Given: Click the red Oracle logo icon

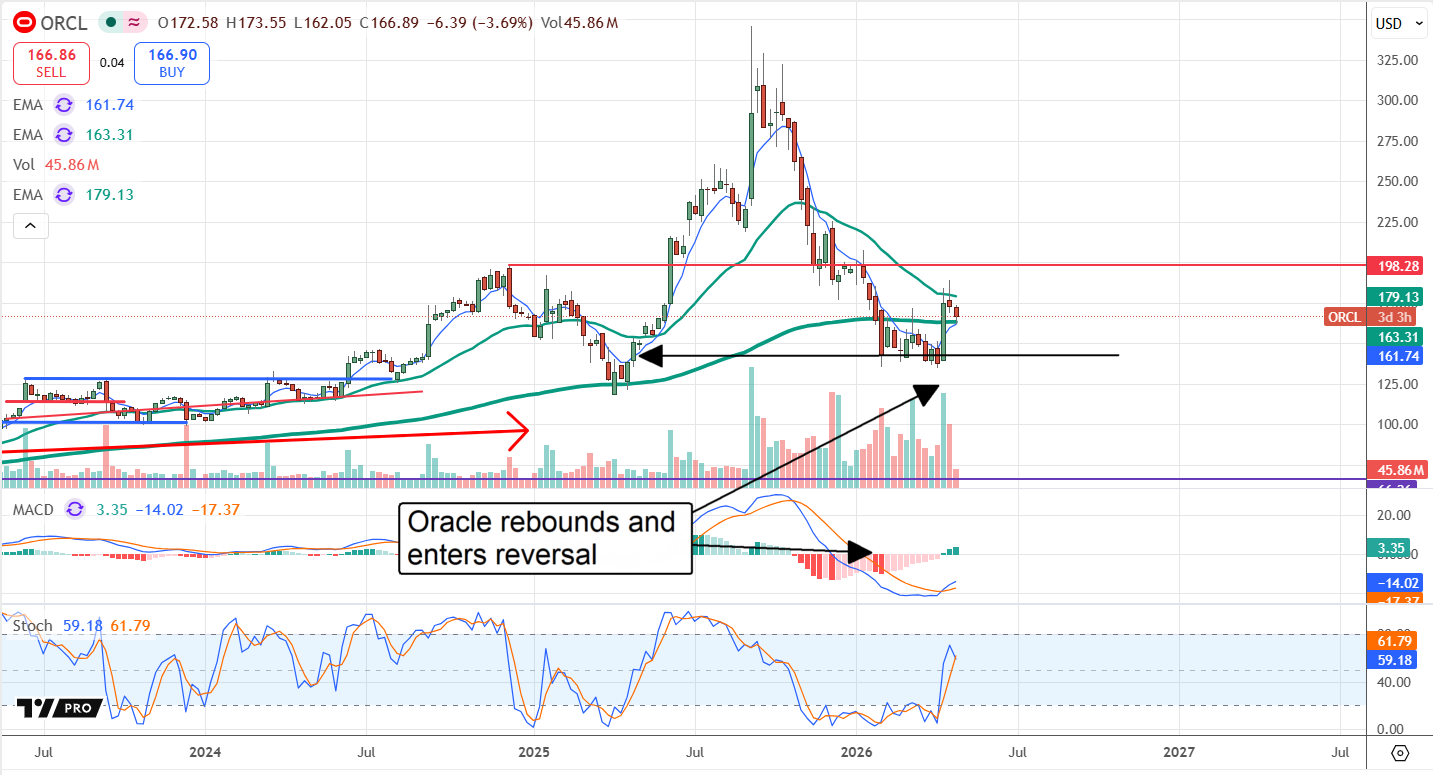Looking at the screenshot, I should click(x=23, y=22).
